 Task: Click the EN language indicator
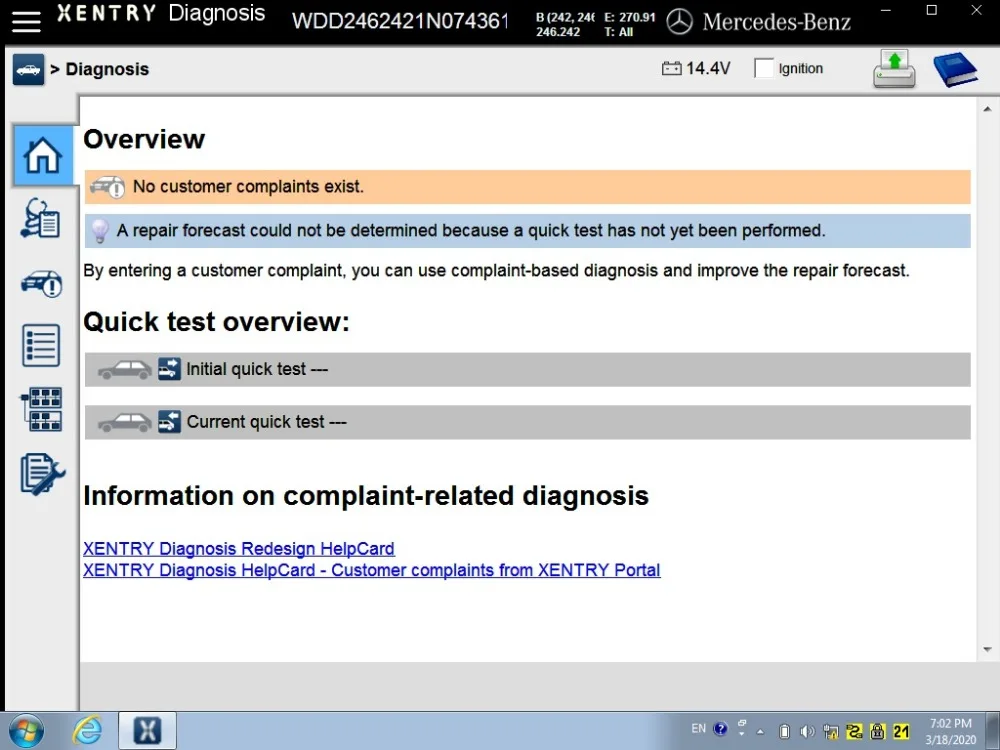pyautogui.click(x=699, y=728)
